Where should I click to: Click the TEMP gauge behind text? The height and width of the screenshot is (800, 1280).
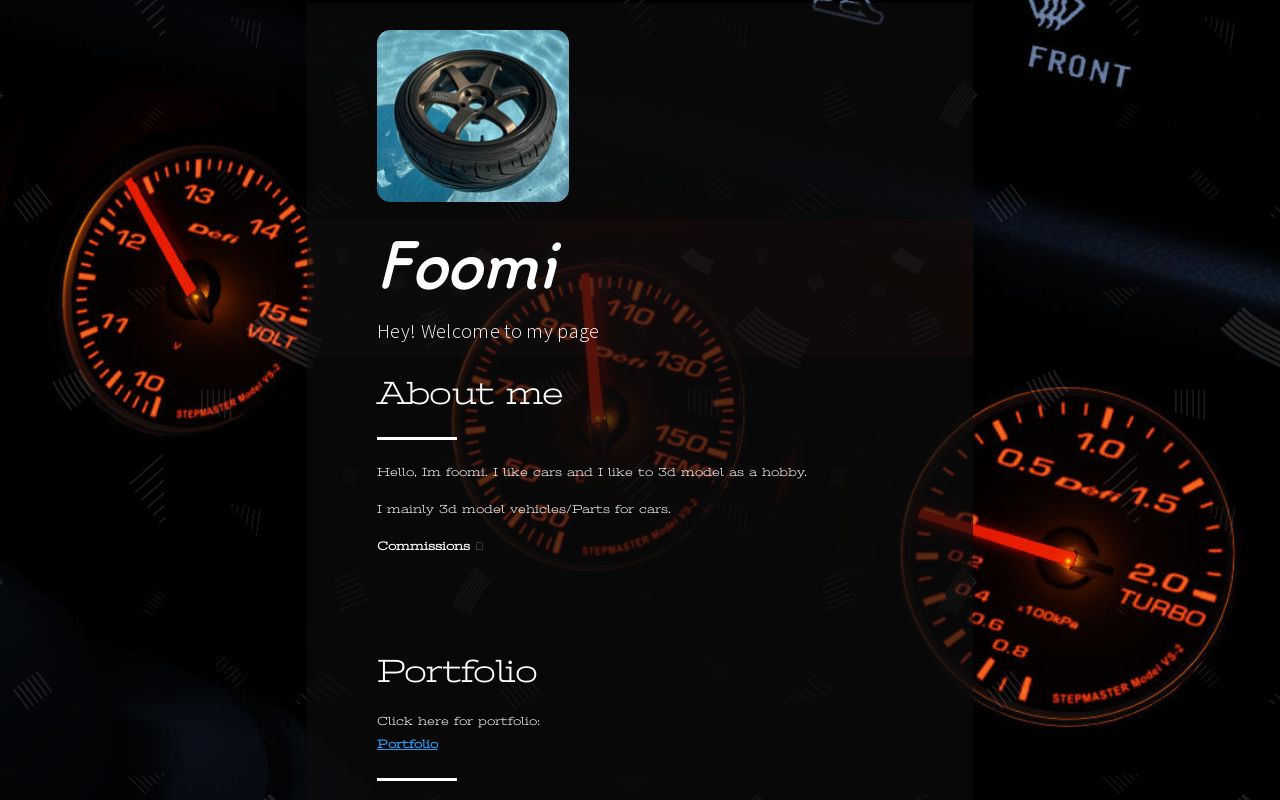[x=600, y=420]
